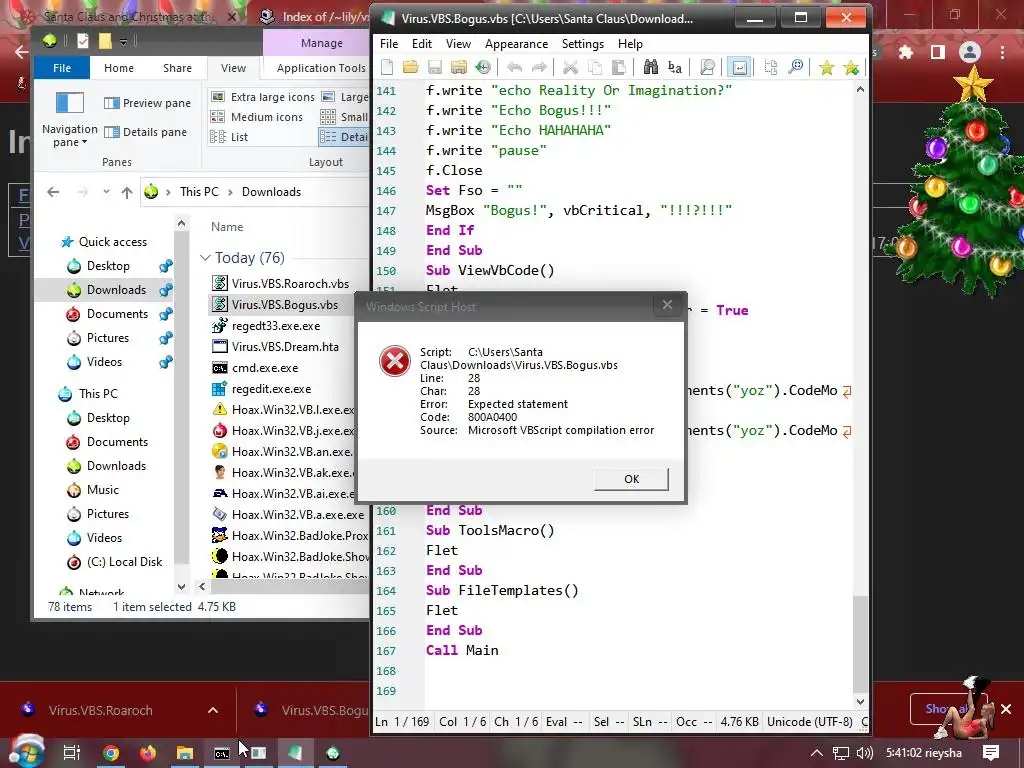The width and height of the screenshot is (1024, 768).
Task: Click the yellow favorites star icon
Action: pyautogui.click(x=827, y=67)
